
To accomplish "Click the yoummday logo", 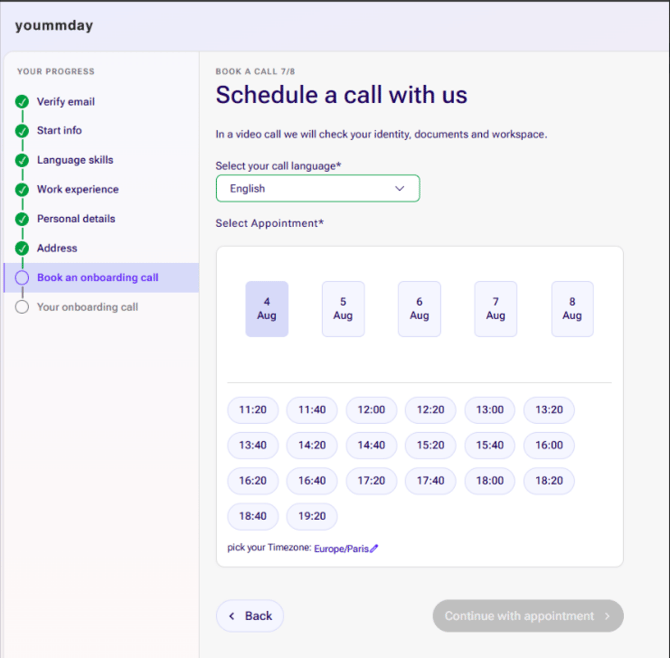I will tap(54, 26).
